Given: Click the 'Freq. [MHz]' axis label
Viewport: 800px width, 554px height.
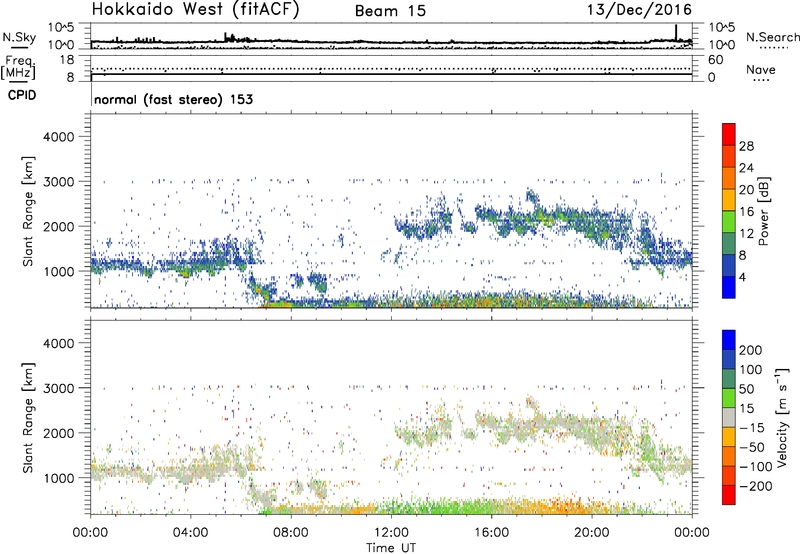Looking at the screenshot, I should 18,68.
